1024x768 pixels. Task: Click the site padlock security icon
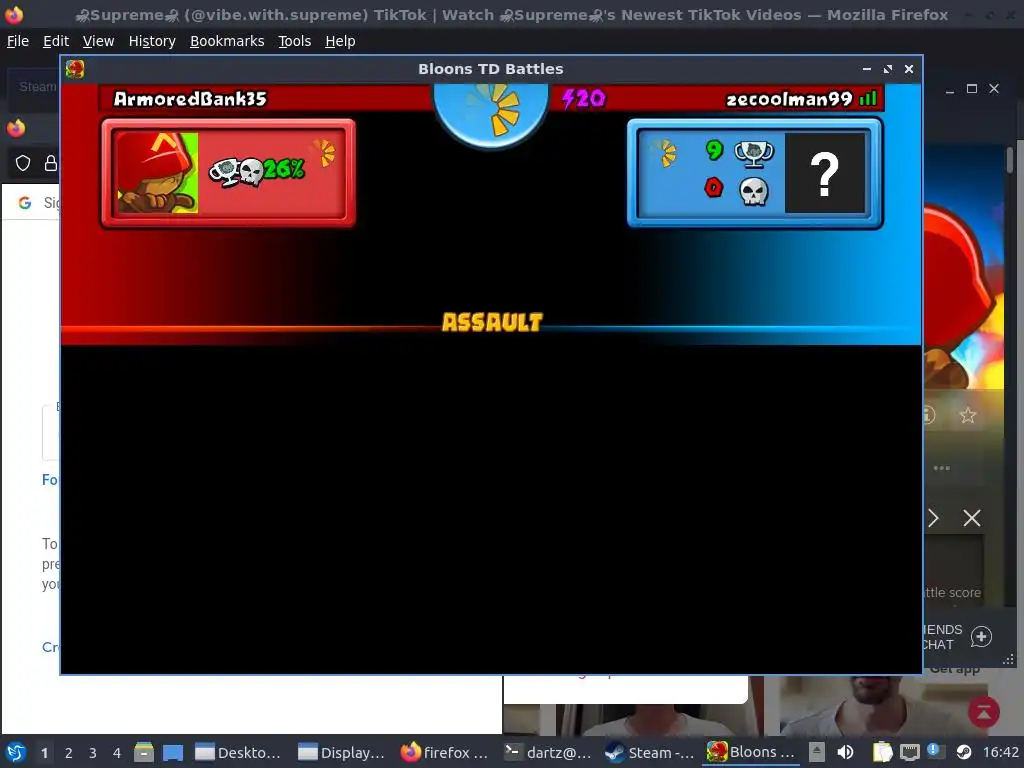coord(50,163)
